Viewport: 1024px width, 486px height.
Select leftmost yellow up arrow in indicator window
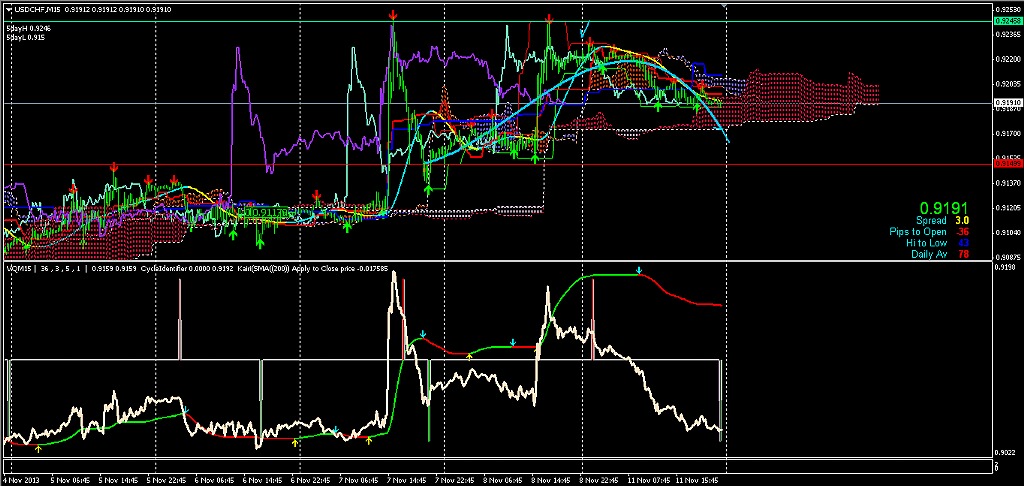coord(38,449)
